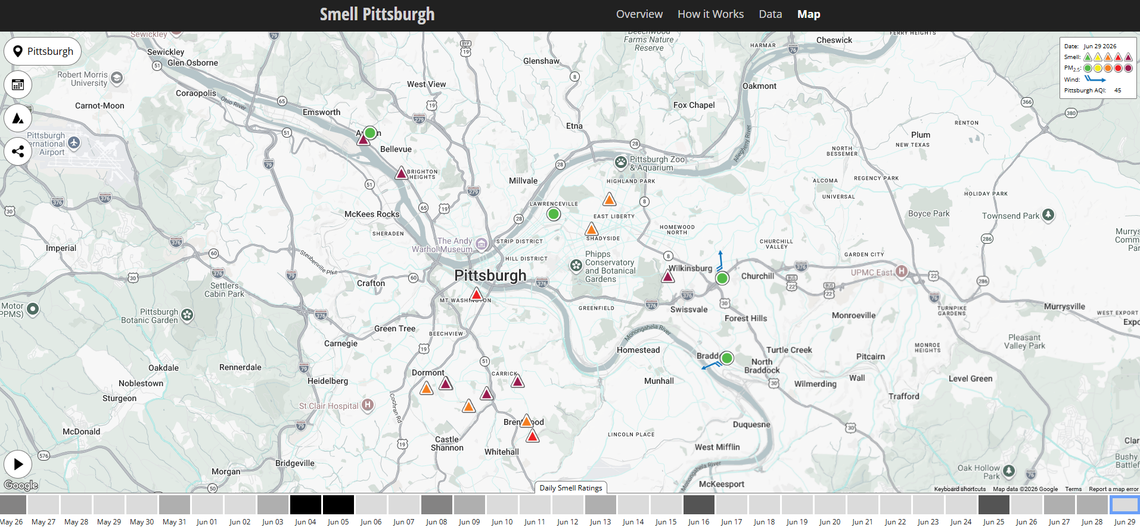Click orange smell triangle above Shadyside label

[x=592, y=229]
